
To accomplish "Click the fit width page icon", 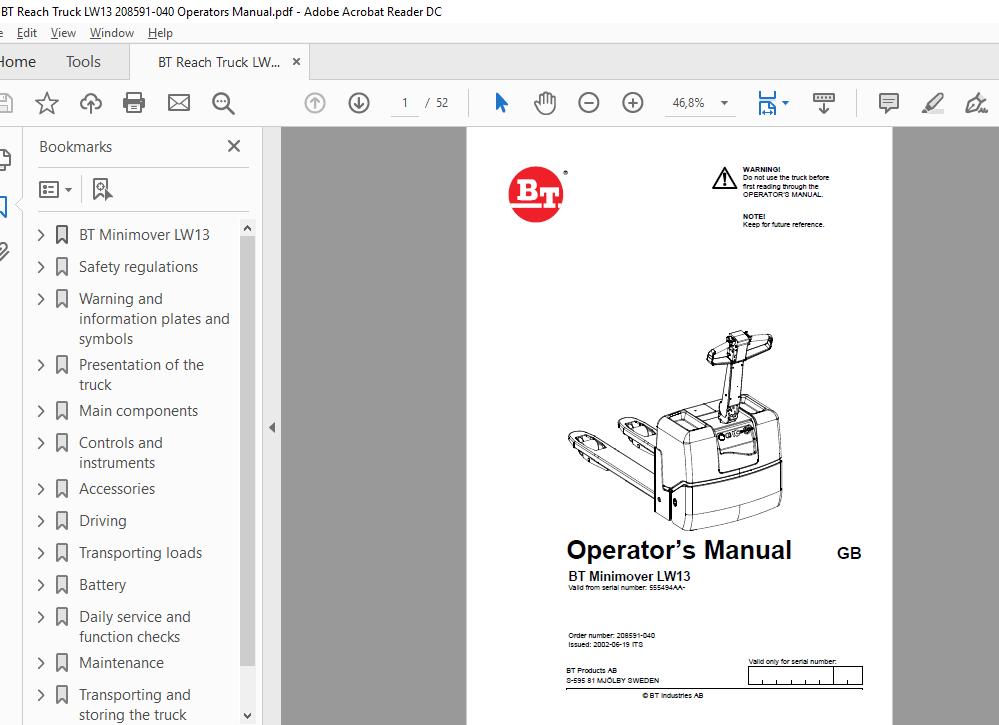I will [x=767, y=103].
